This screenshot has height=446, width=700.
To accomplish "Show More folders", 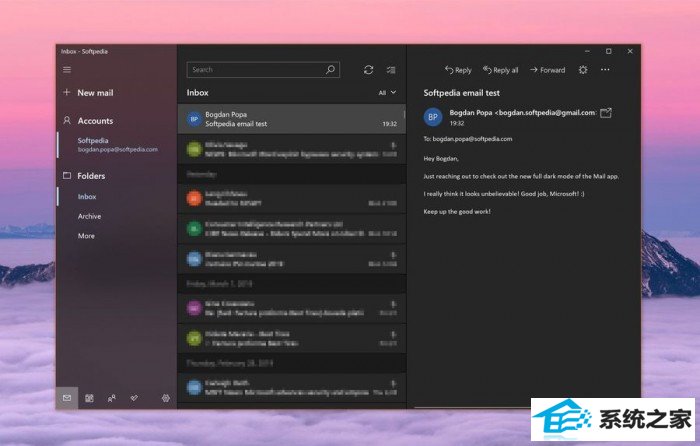I will (x=86, y=236).
